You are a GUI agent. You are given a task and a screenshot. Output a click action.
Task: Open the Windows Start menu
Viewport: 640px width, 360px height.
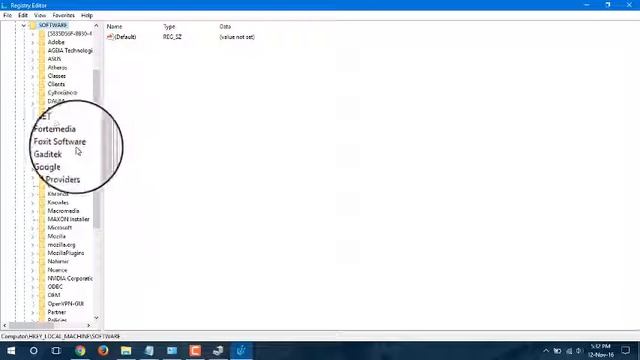click(x=11, y=351)
